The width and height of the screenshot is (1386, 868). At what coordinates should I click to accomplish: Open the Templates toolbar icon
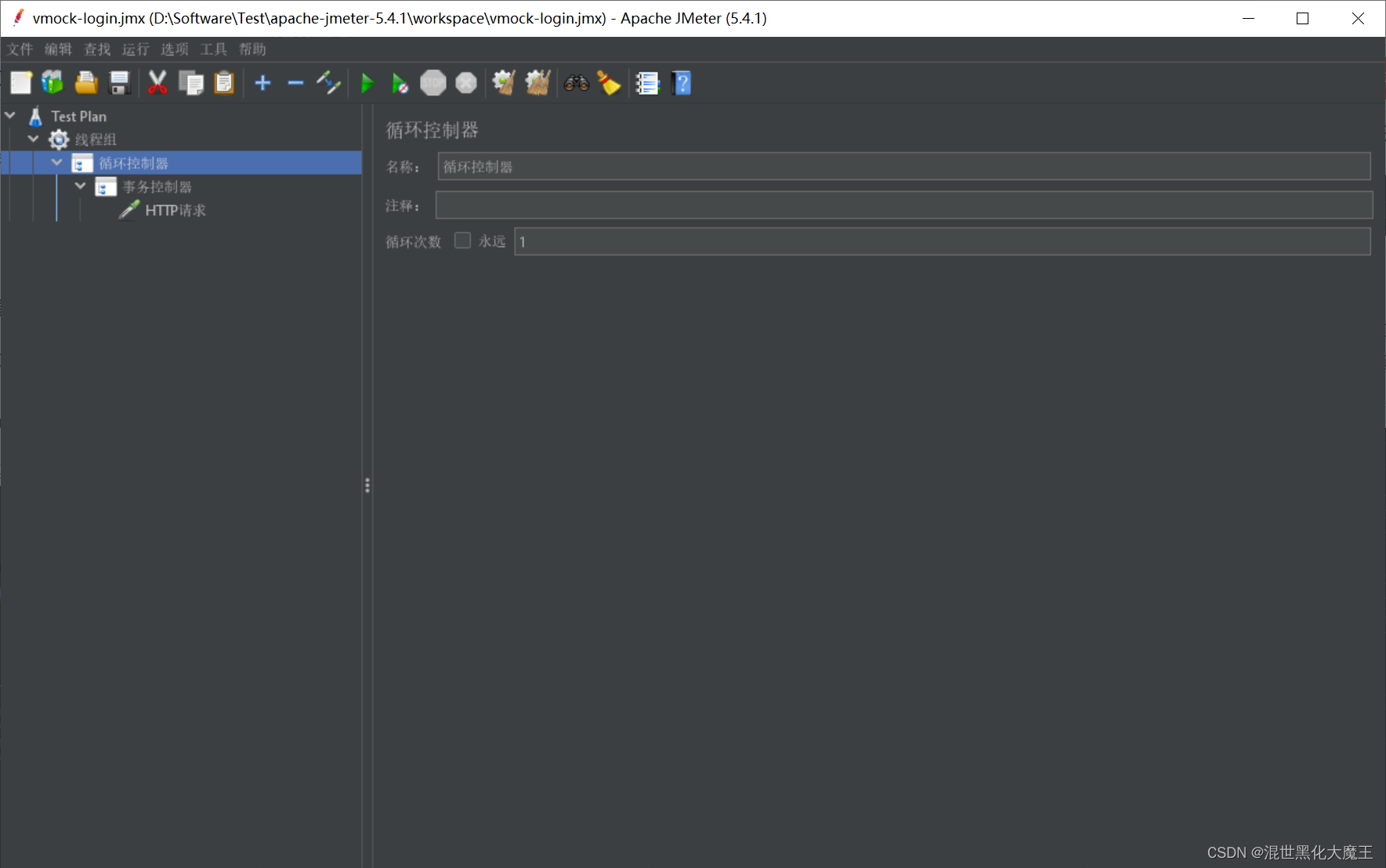(x=52, y=82)
